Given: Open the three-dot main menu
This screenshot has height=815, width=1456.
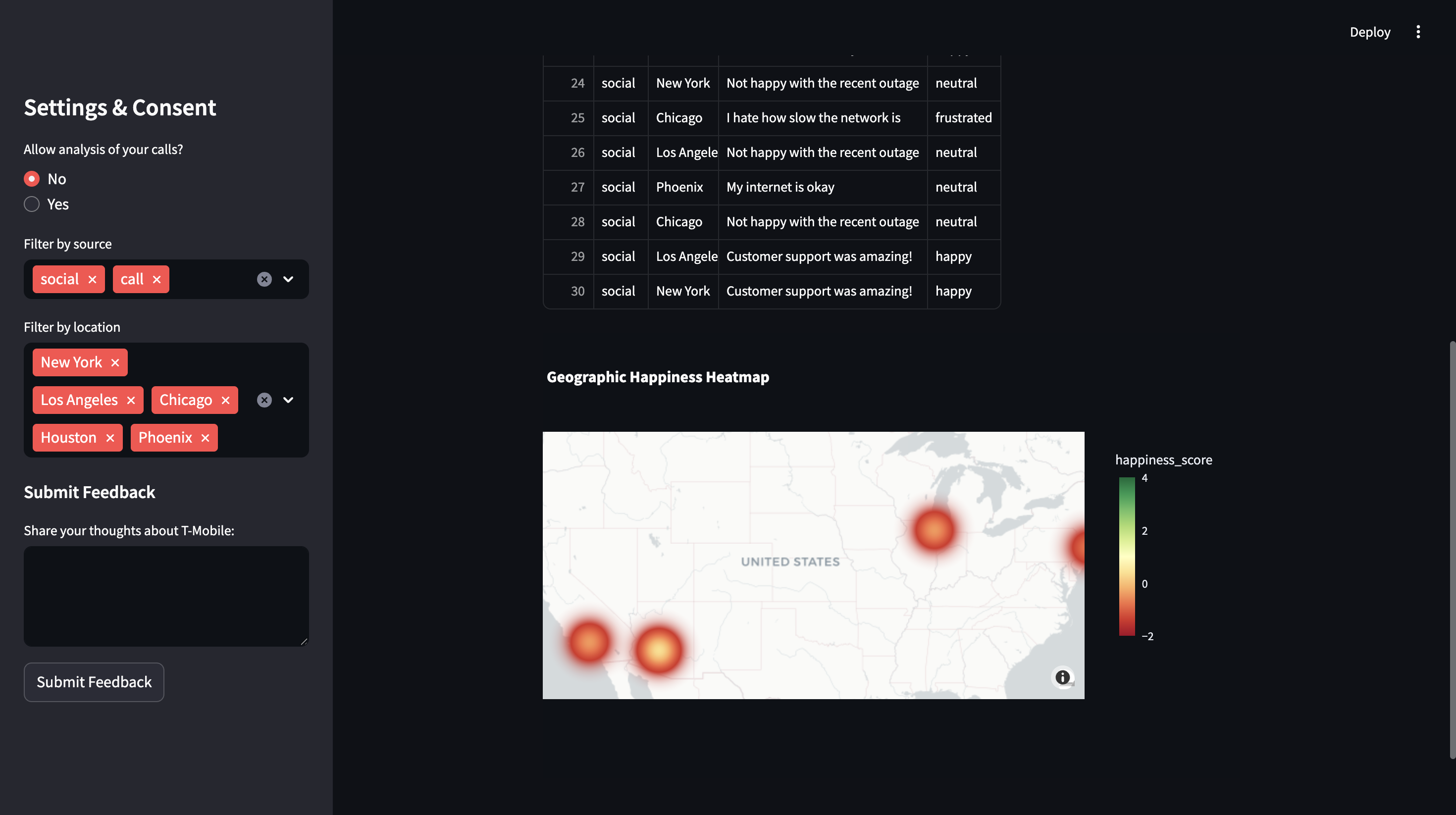Looking at the screenshot, I should coord(1417,32).
